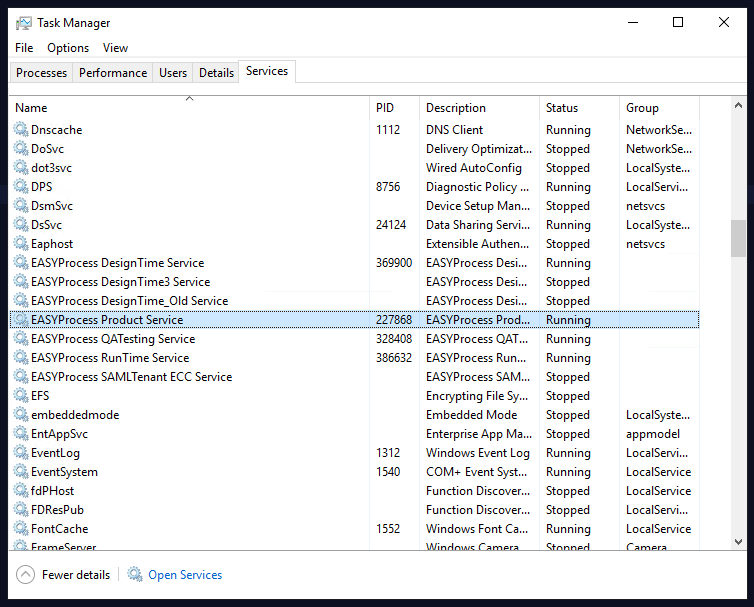Click gear icon beside dot3svc service
Viewport: 754px width, 607px height.
(x=21, y=167)
